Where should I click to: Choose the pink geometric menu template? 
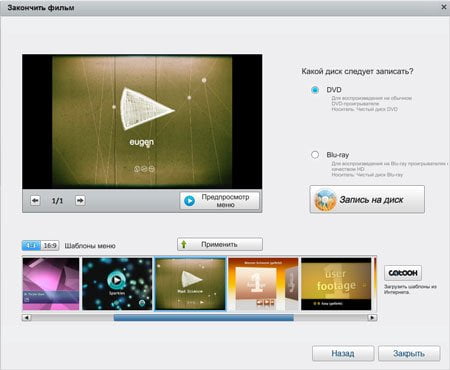pos(51,284)
